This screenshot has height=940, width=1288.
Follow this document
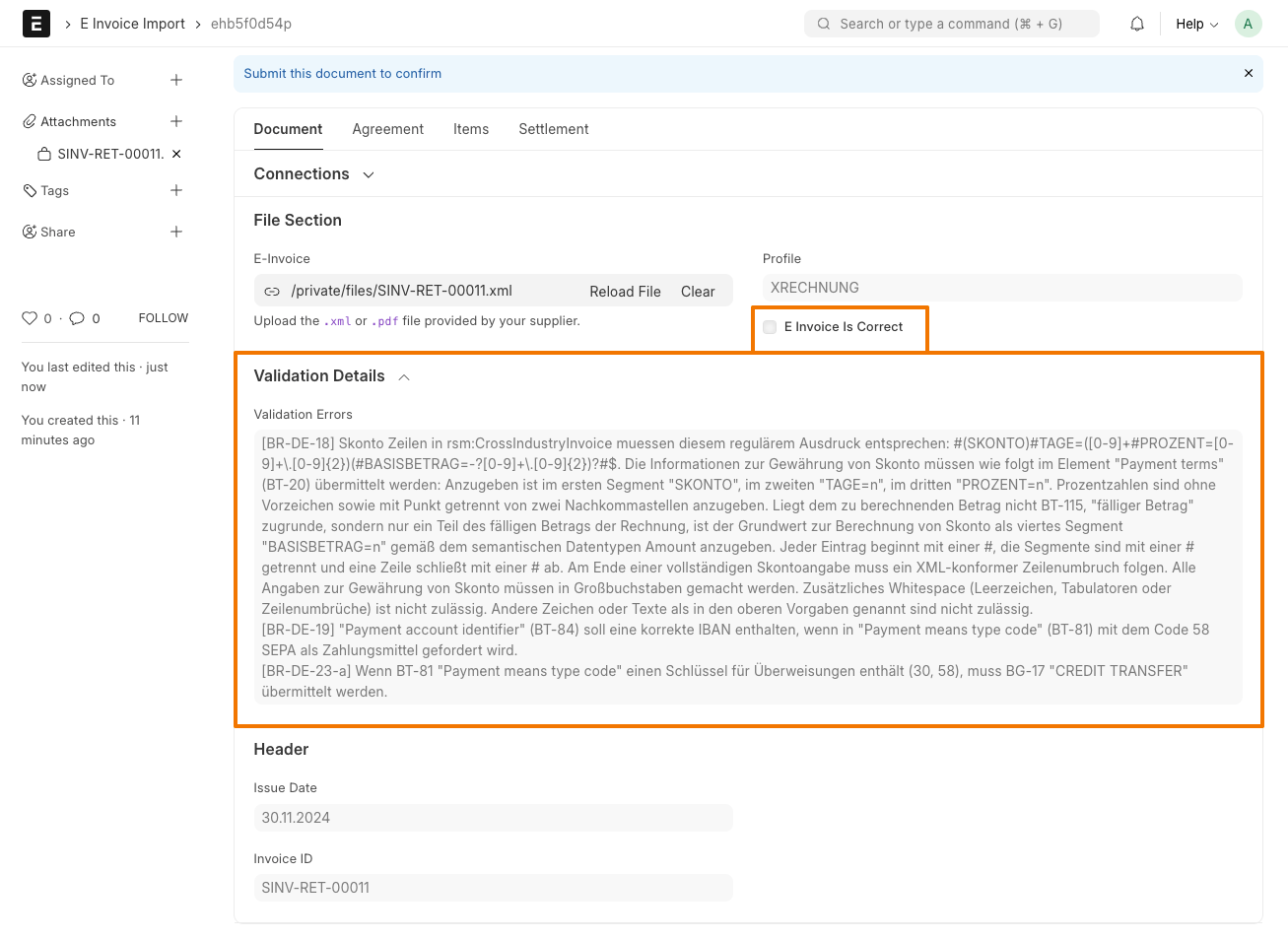[164, 318]
